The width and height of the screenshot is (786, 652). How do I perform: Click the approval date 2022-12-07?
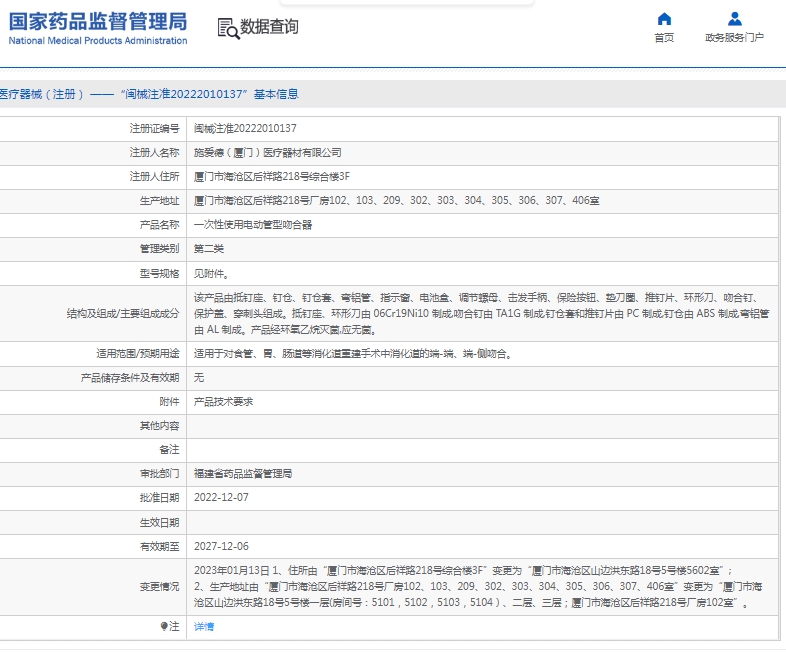[221, 497]
